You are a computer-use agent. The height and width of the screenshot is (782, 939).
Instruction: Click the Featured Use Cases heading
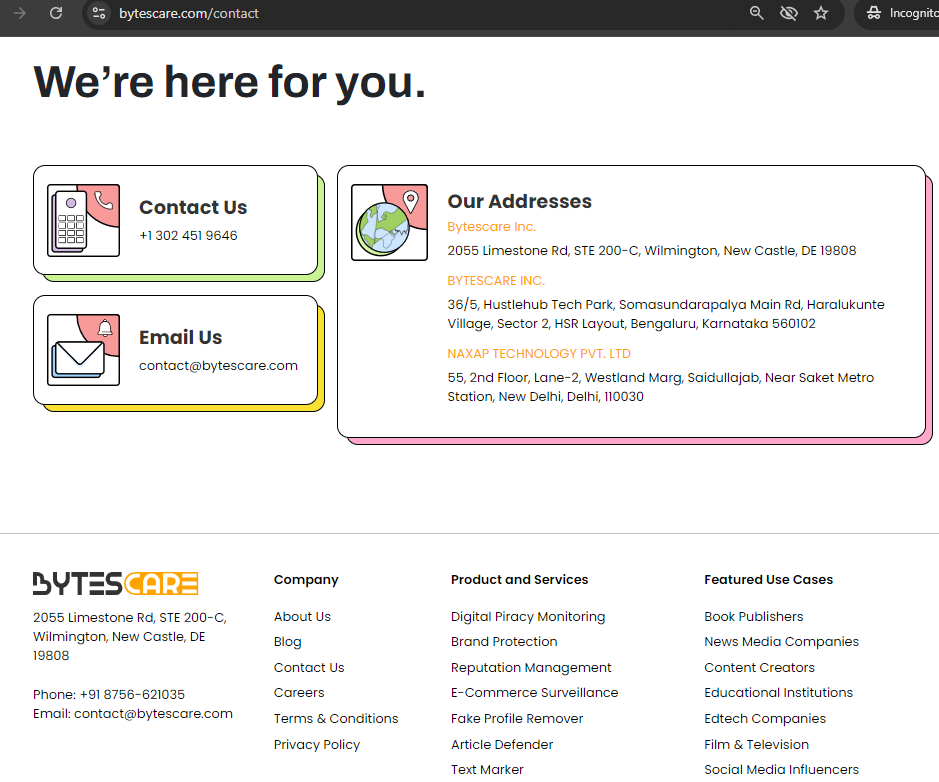point(768,580)
